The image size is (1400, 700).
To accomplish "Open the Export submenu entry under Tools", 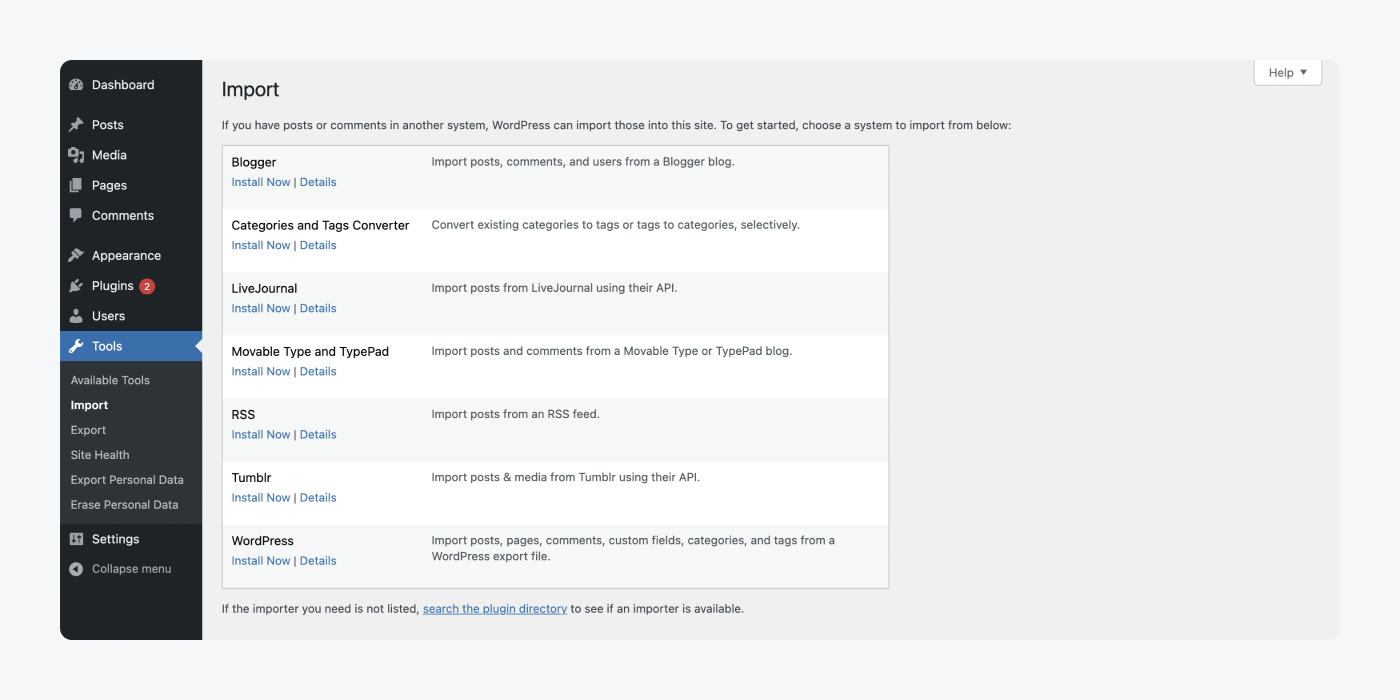I will click(x=88, y=429).
